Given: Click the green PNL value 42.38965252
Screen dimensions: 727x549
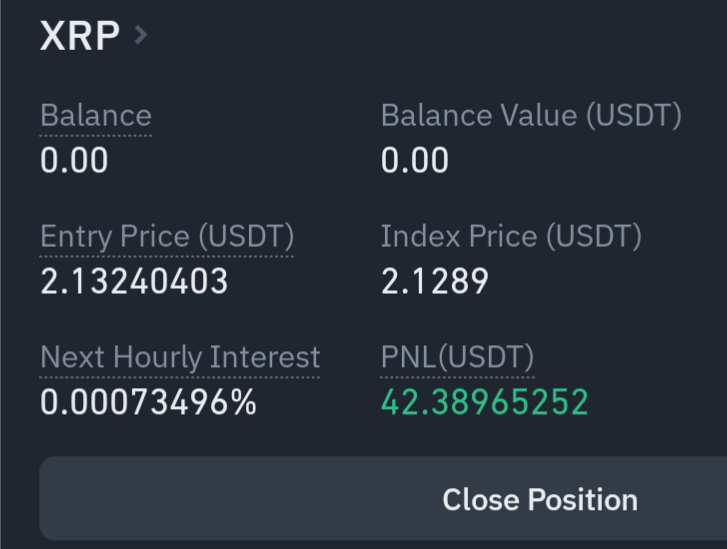Looking at the screenshot, I should 484,402.
